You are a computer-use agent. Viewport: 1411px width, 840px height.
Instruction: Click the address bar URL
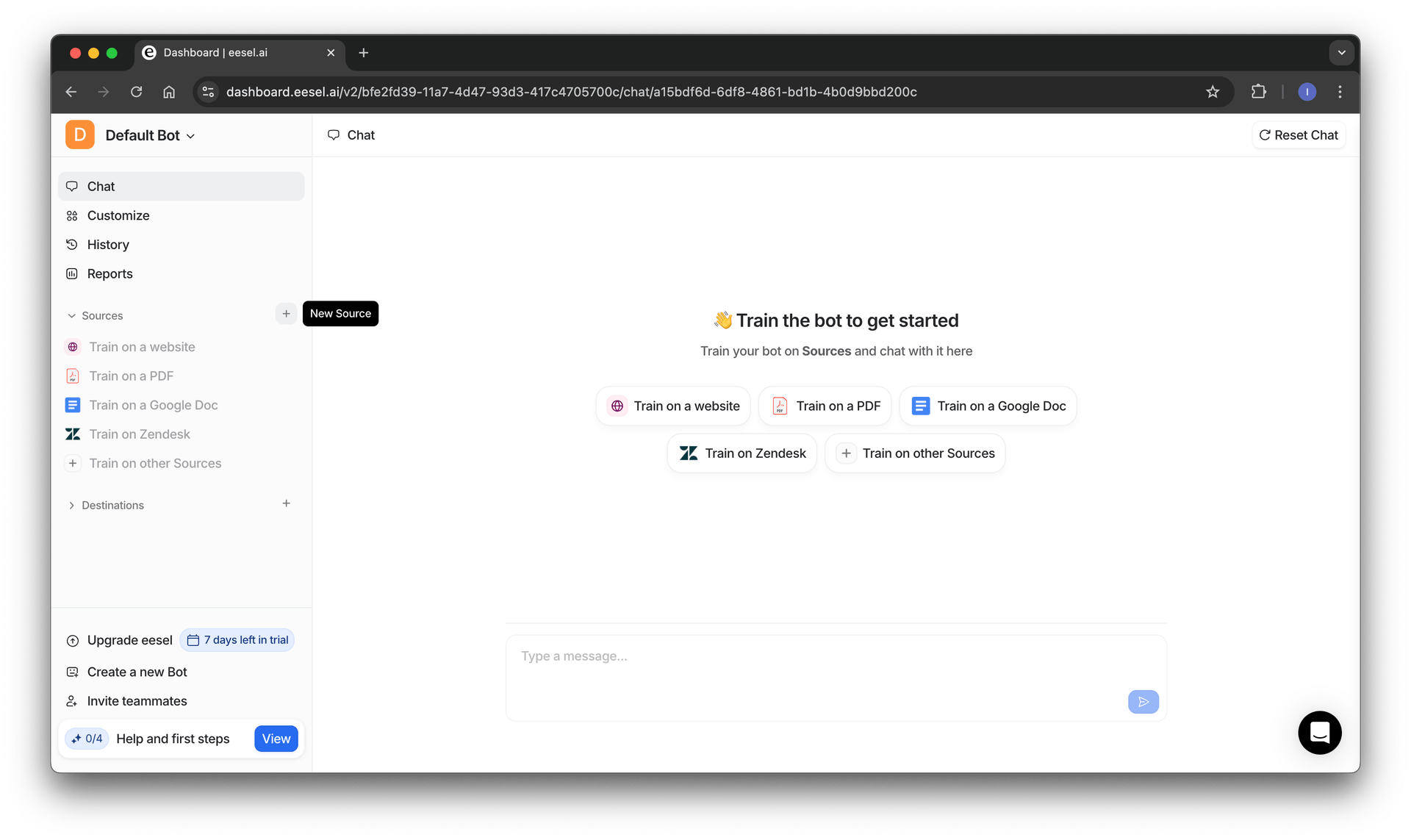[571, 92]
